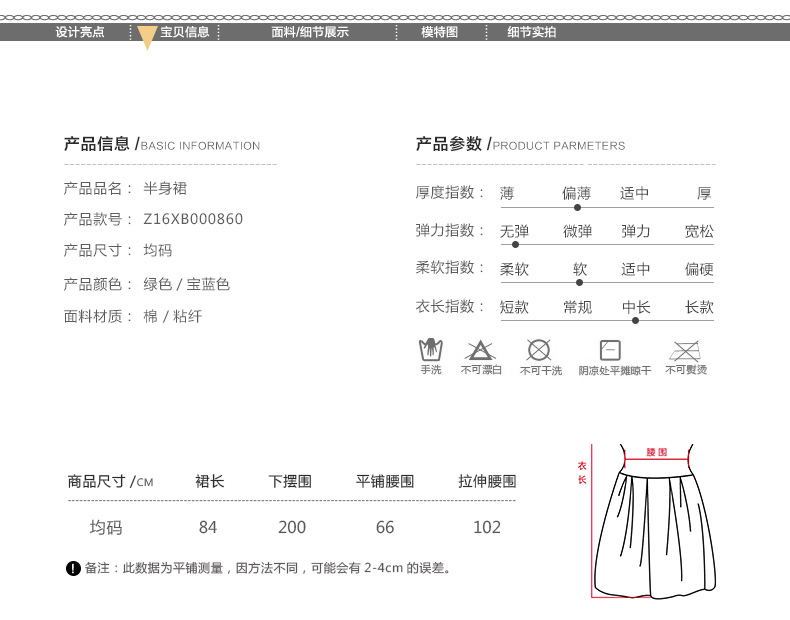Click the 弹力 elasticity option

[636, 231]
